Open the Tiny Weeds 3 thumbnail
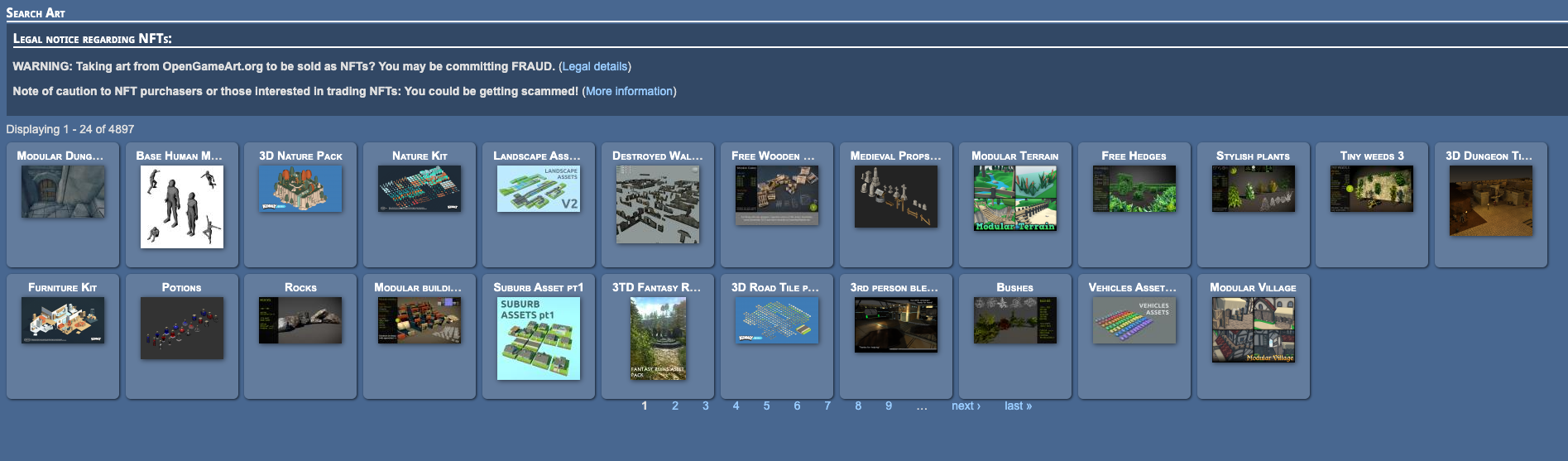This screenshot has height=461, width=1568. click(1372, 188)
